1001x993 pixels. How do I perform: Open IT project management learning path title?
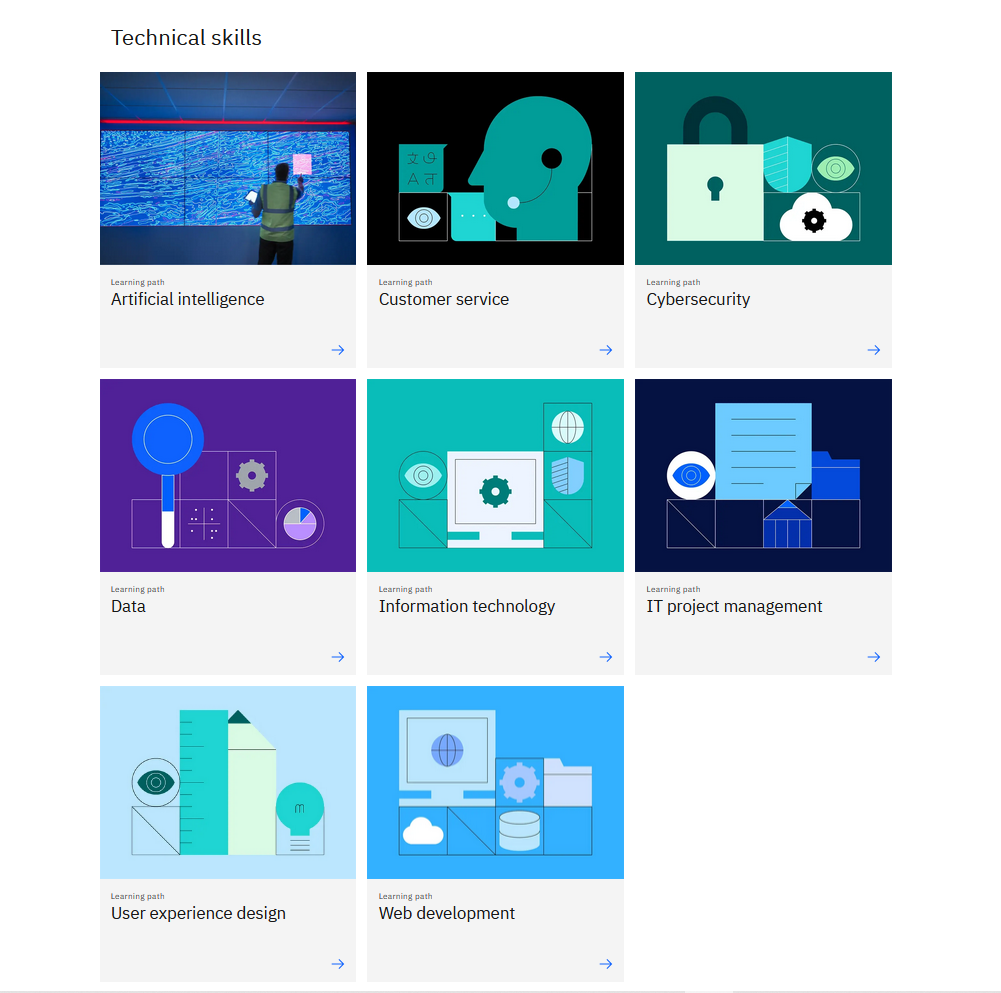(x=734, y=606)
